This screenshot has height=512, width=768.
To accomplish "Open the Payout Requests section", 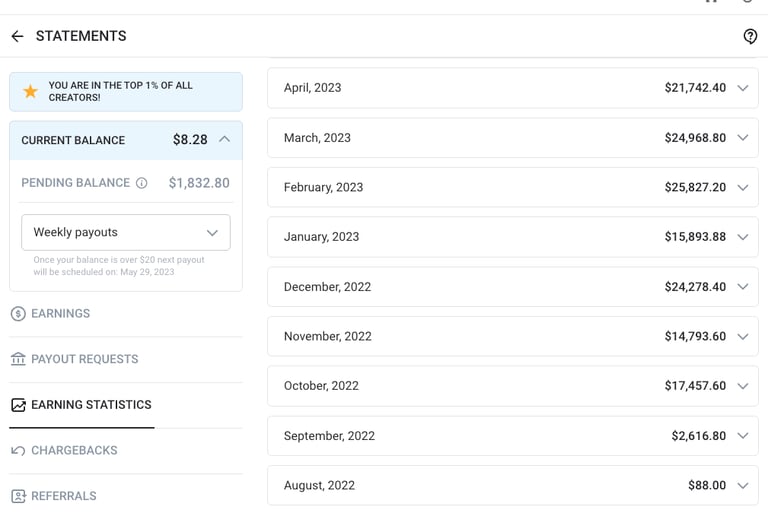I will (84, 359).
